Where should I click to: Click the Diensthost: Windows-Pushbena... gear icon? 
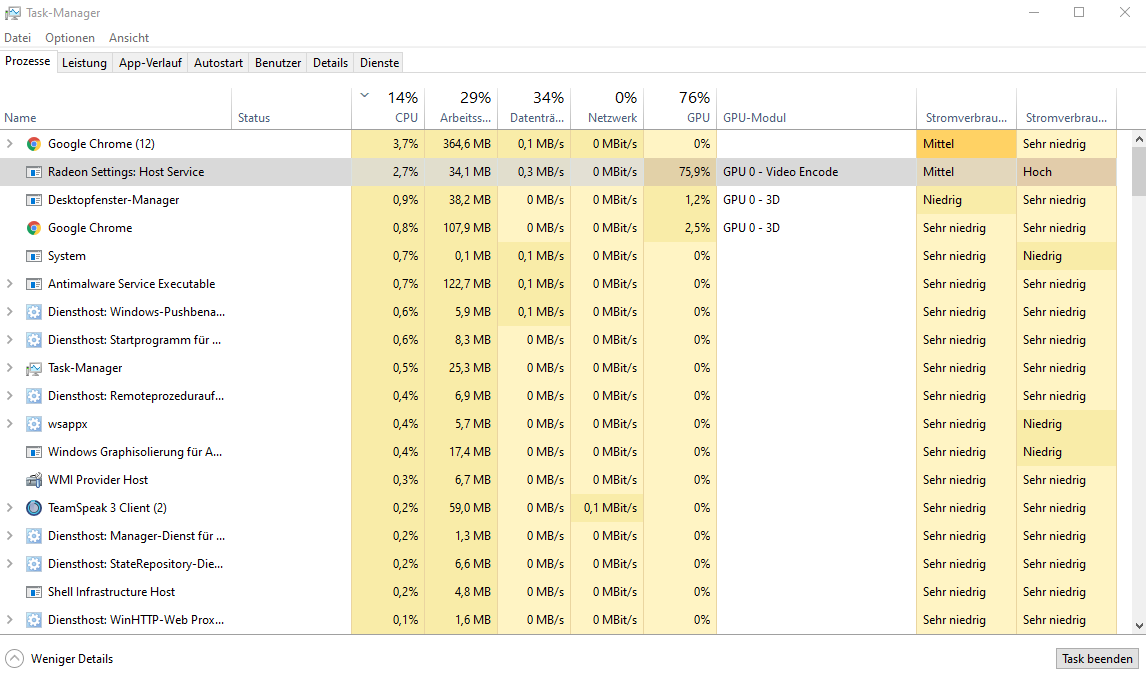[x=34, y=312]
